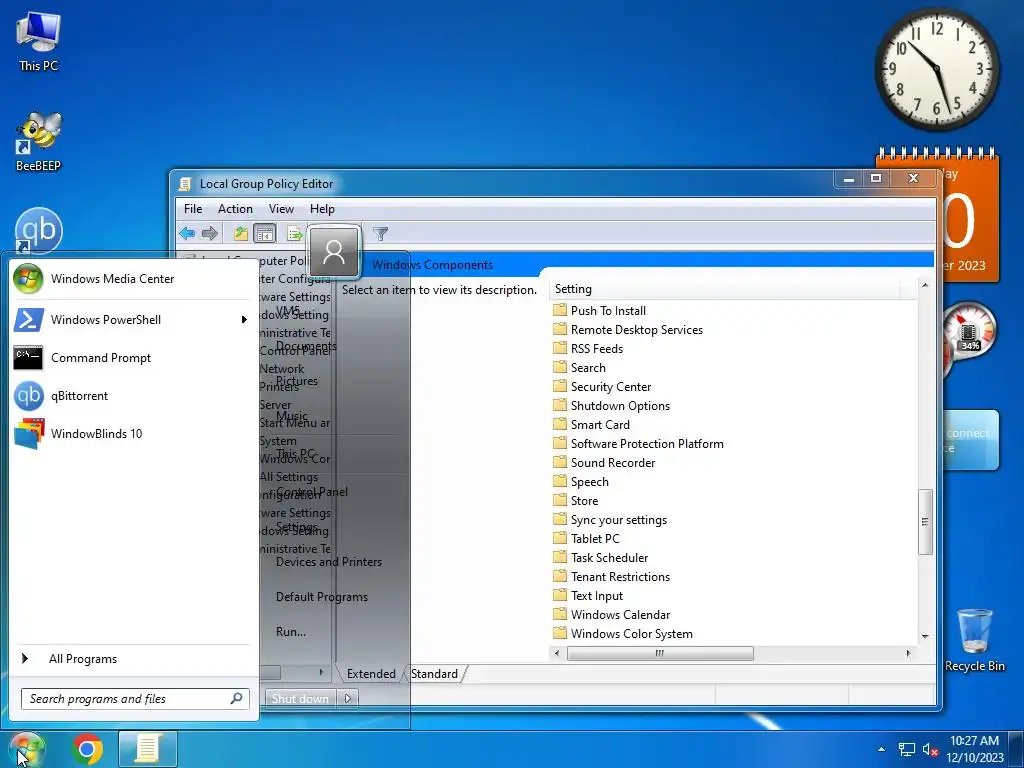1024x768 pixels.
Task: Click the muted volume tray icon
Action: pyautogui.click(x=930, y=750)
